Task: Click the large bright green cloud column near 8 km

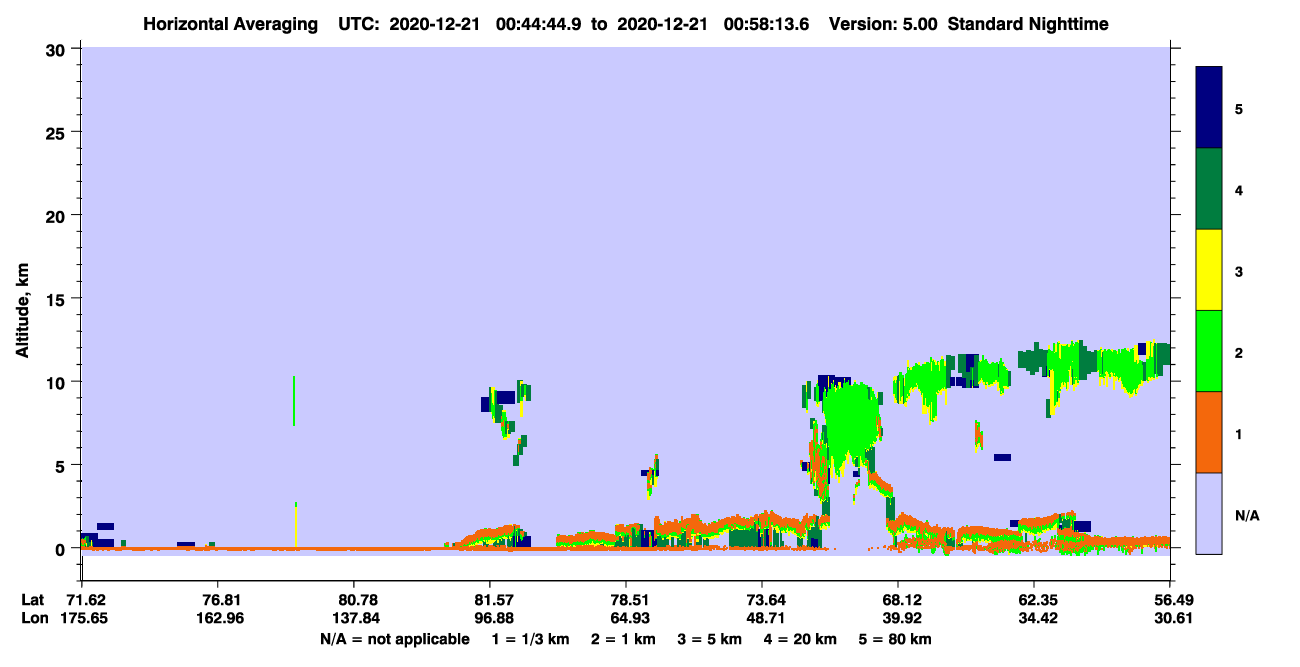Action: (x=850, y=420)
